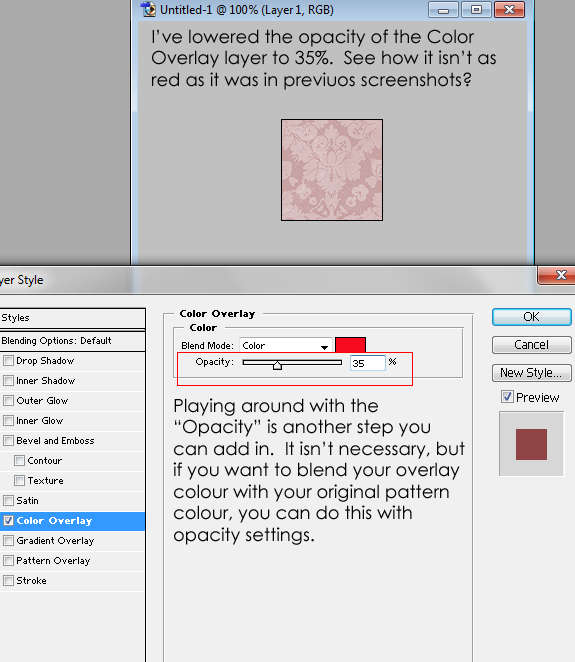Viewport: 575px width, 662px height.
Task: Close the Untitled-1 document window
Action: (x=509, y=10)
